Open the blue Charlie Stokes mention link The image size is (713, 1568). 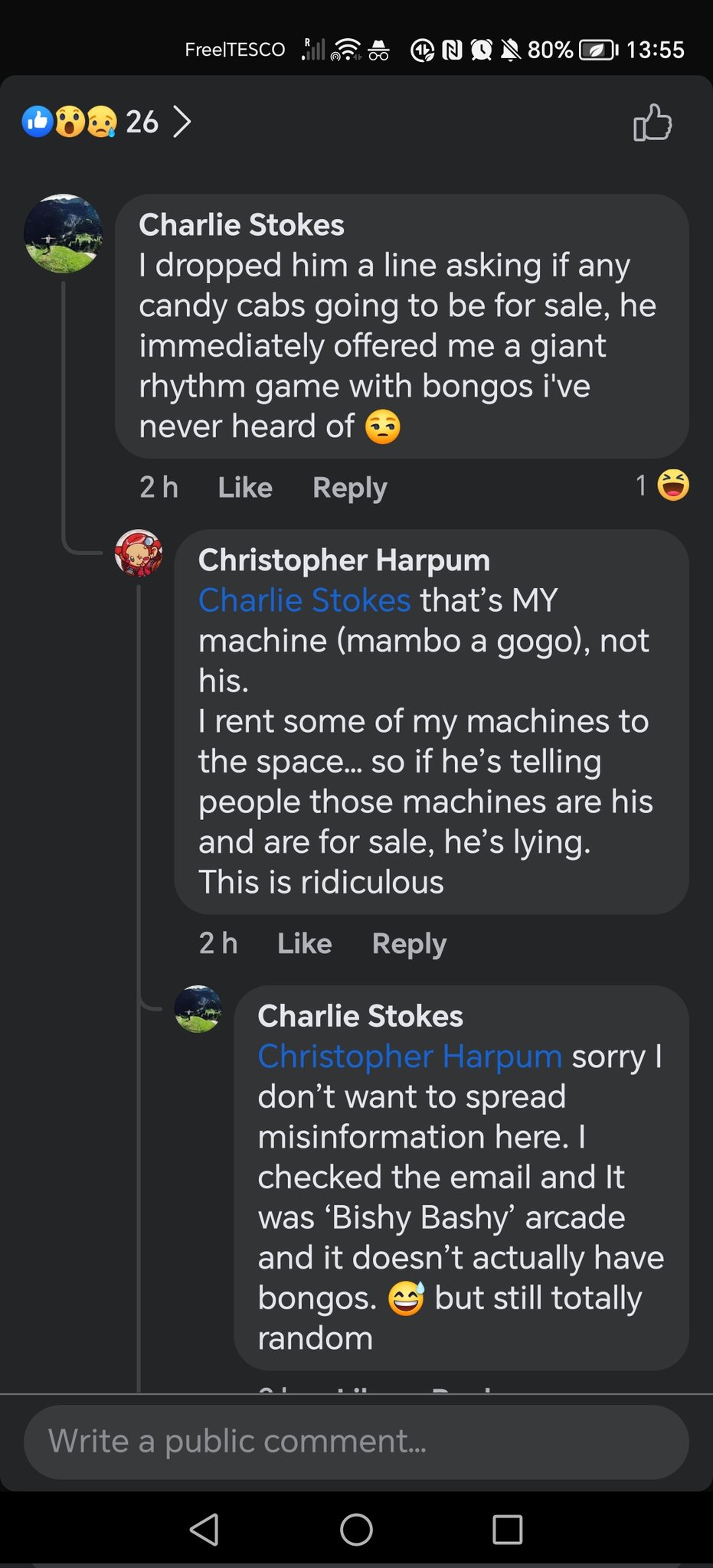click(x=304, y=600)
